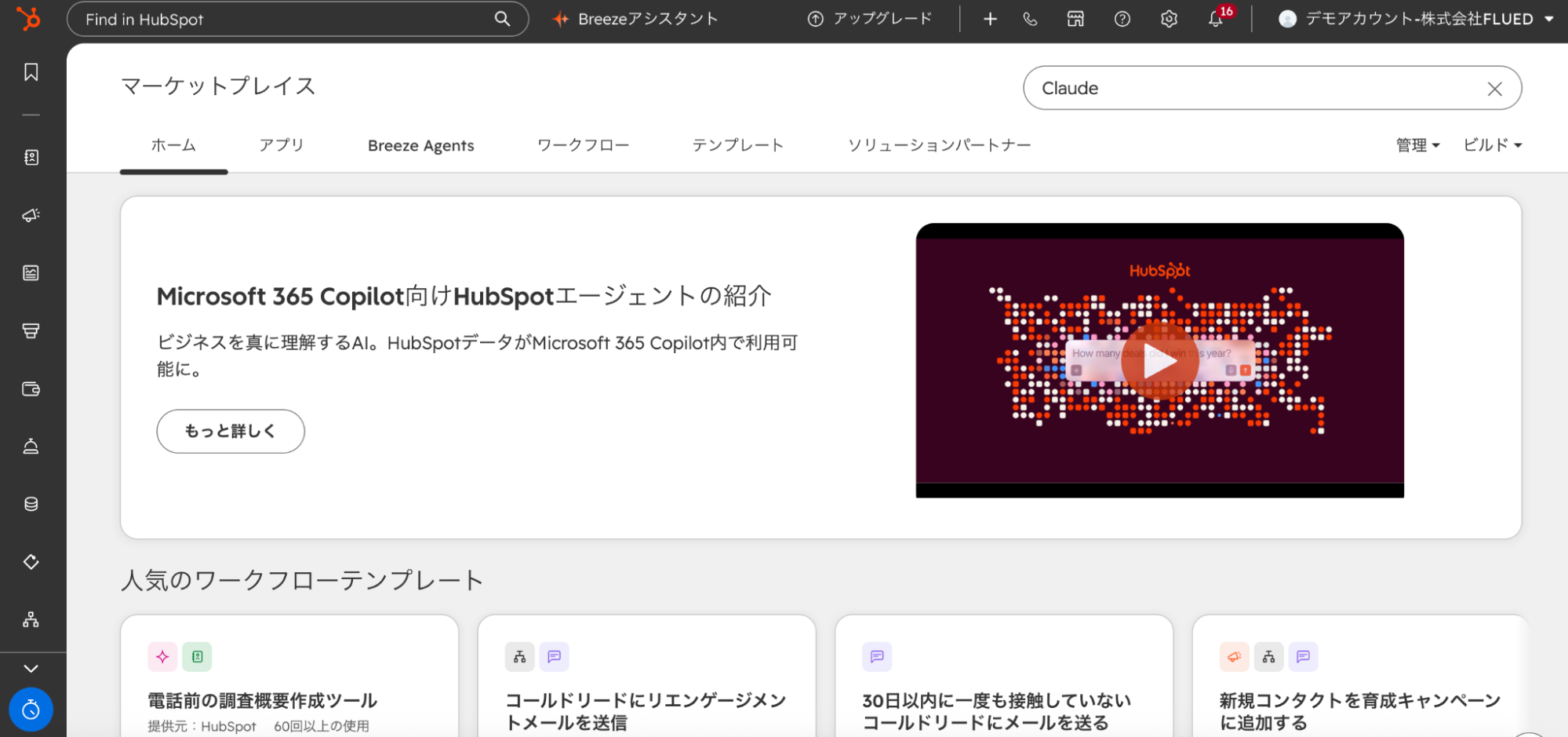Open the settings gear icon
The image size is (1568, 737).
pos(1169,19)
